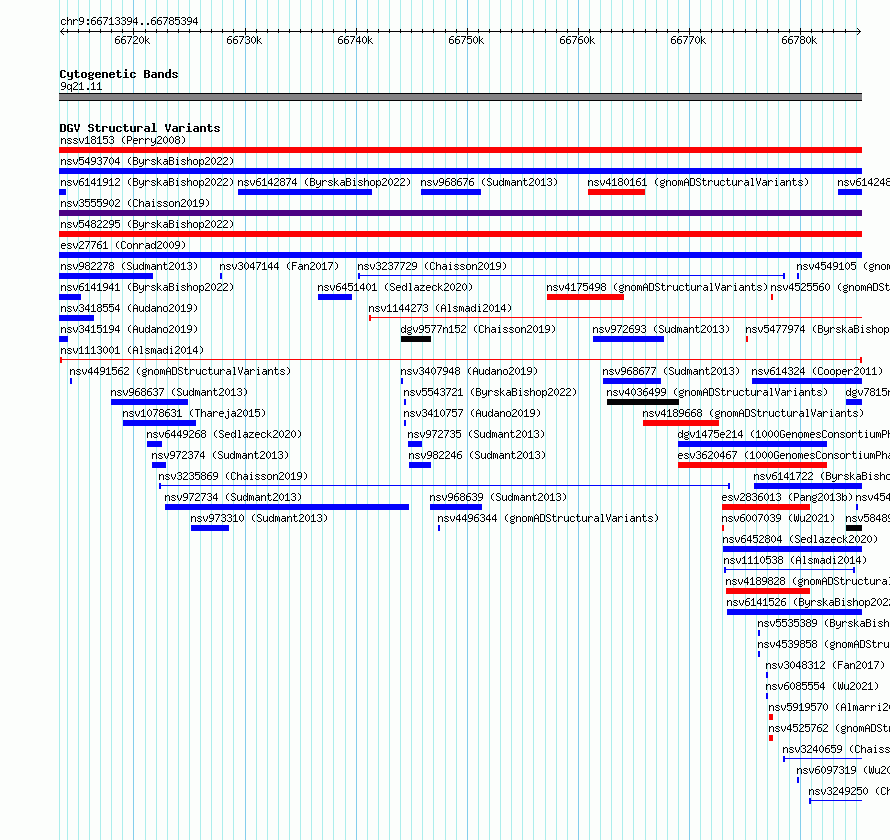Click the blue bar under nsv6142874

[305, 192]
